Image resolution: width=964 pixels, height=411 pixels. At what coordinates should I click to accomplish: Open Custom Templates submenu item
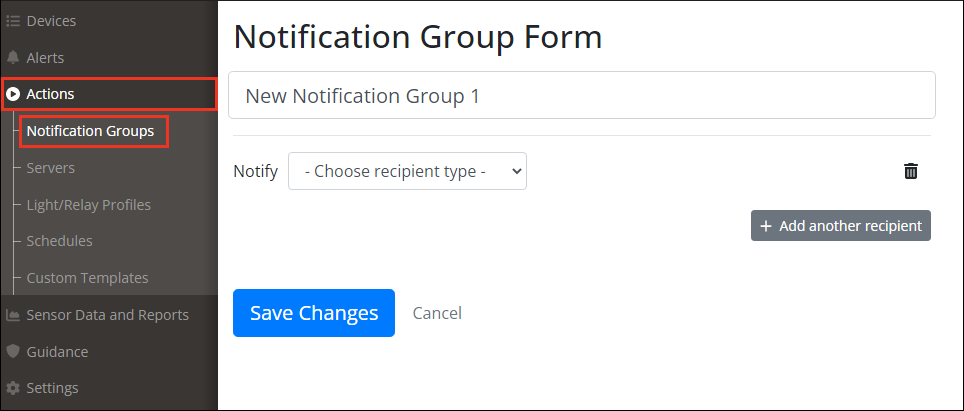pos(87,278)
